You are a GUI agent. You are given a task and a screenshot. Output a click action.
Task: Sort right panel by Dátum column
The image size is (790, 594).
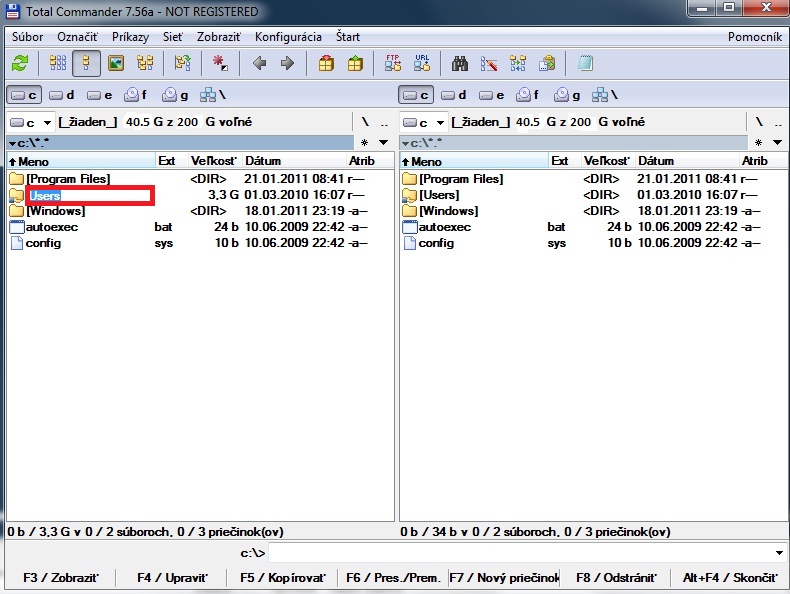pyautogui.click(x=687, y=161)
